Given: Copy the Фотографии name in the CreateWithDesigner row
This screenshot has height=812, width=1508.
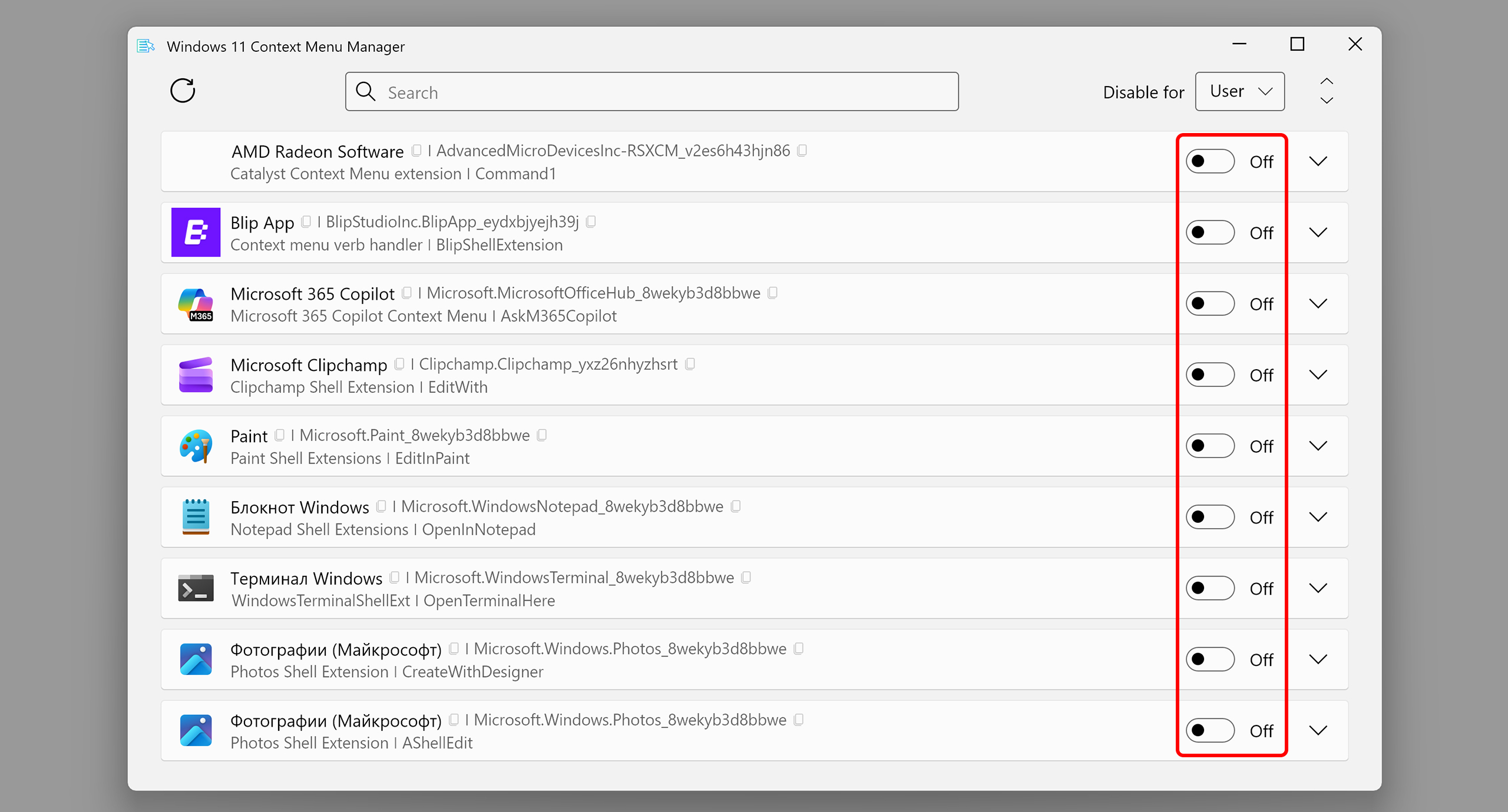Looking at the screenshot, I should pyautogui.click(x=454, y=649).
